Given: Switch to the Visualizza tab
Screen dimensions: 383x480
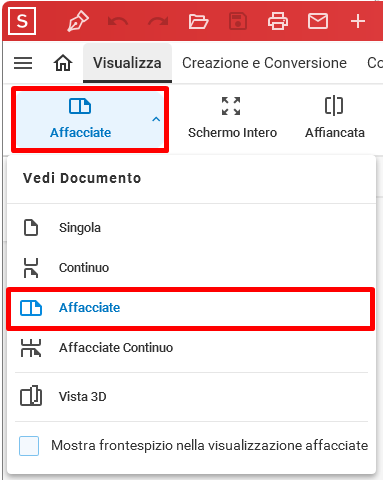Looking at the screenshot, I should [127, 63].
